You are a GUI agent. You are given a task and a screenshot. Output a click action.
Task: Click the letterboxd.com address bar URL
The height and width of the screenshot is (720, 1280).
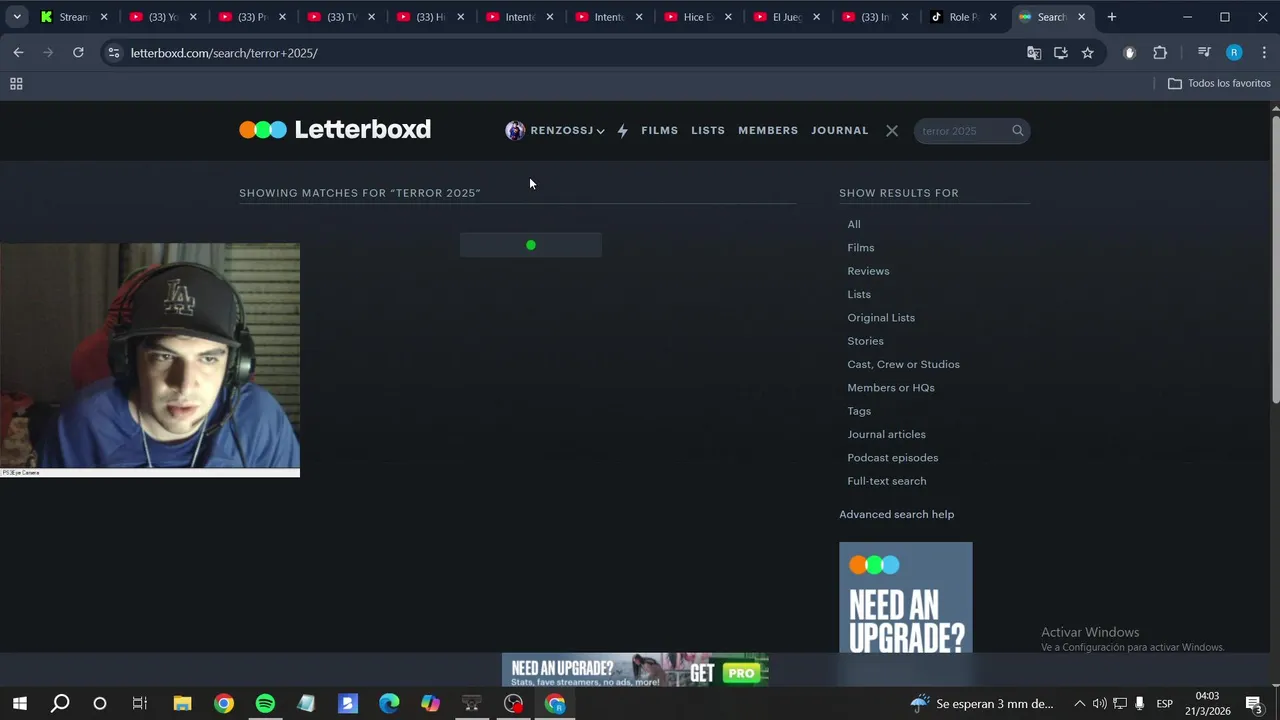point(224,53)
